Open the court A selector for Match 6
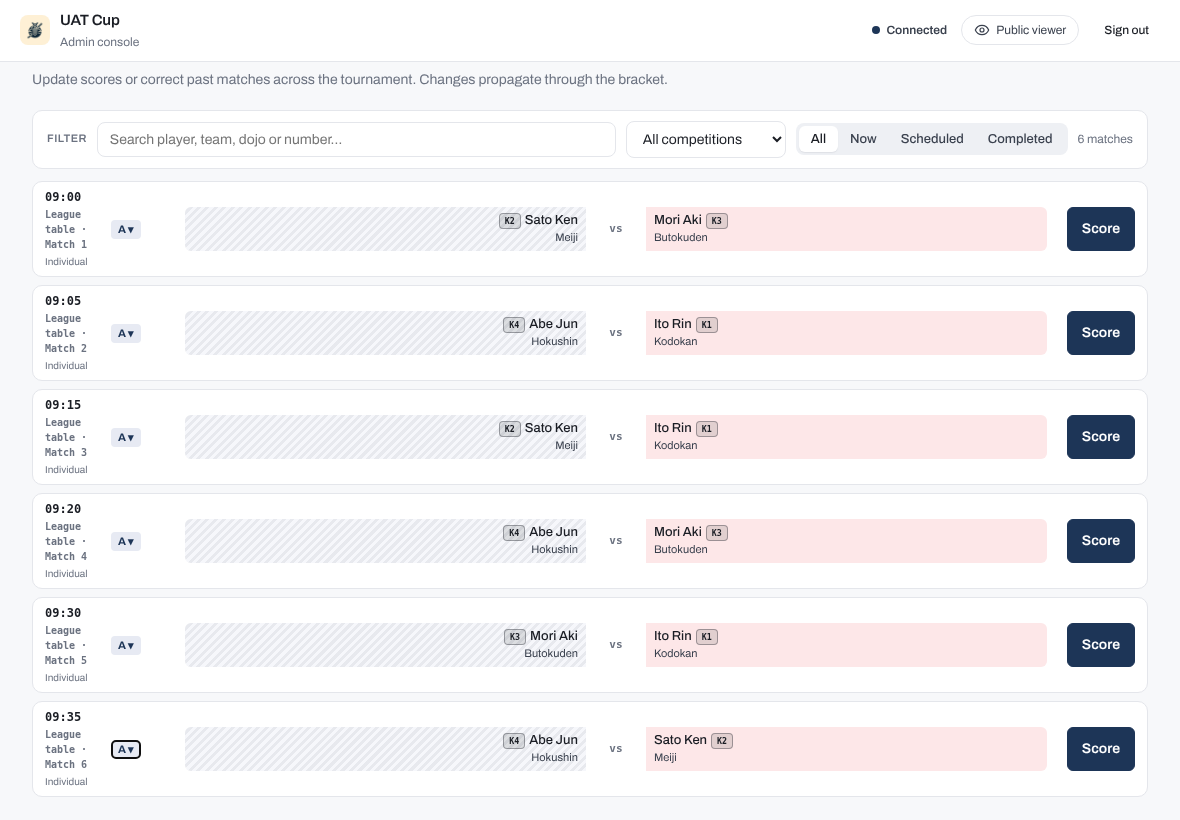 point(126,749)
